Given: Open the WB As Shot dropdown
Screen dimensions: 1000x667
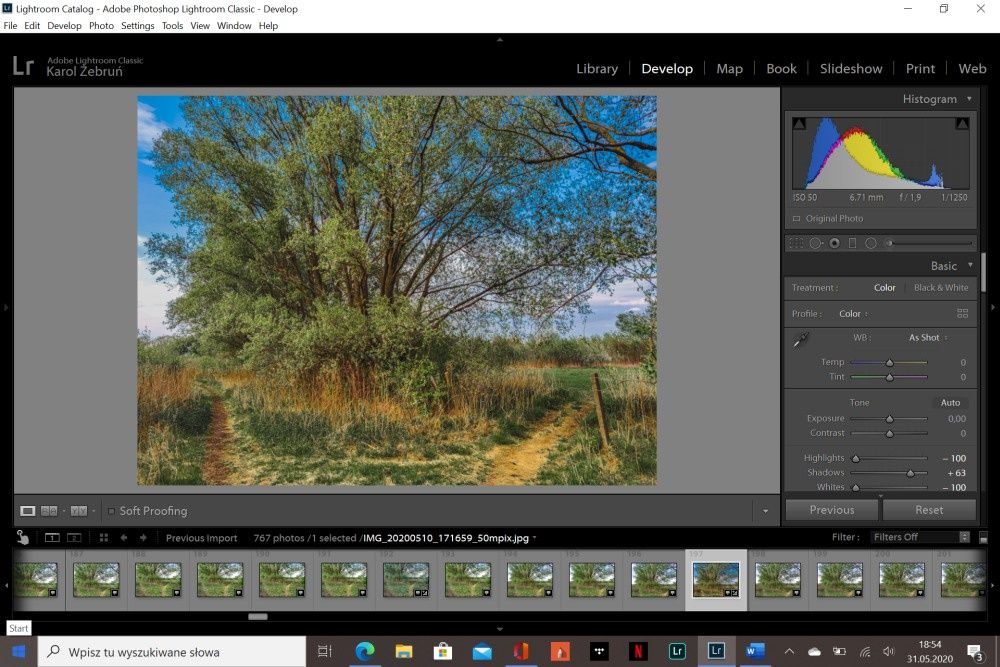Looking at the screenshot, I should [x=928, y=337].
